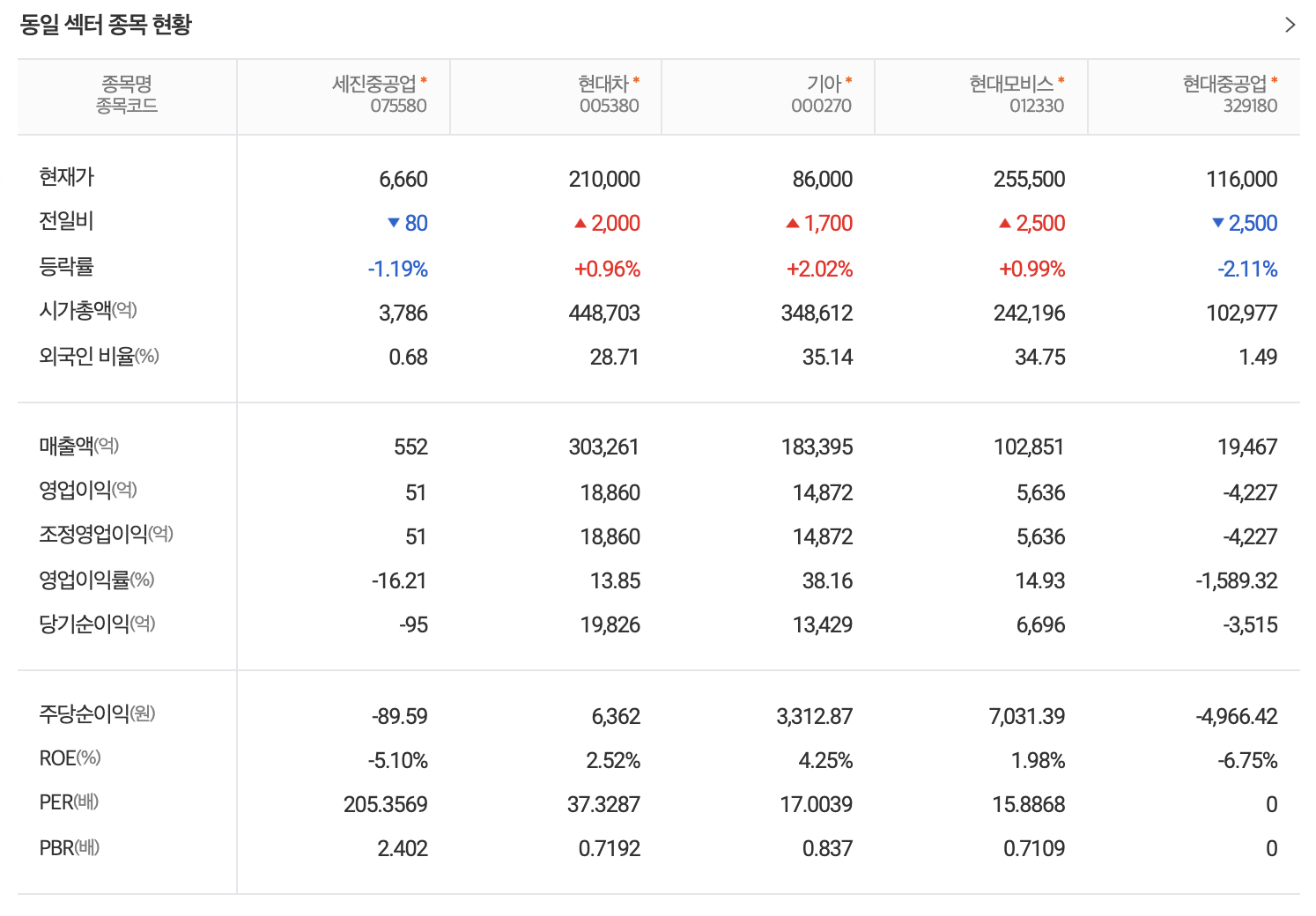The image size is (1316, 916).
Task: Click revenue value 183,395
Action: pos(817,447)
